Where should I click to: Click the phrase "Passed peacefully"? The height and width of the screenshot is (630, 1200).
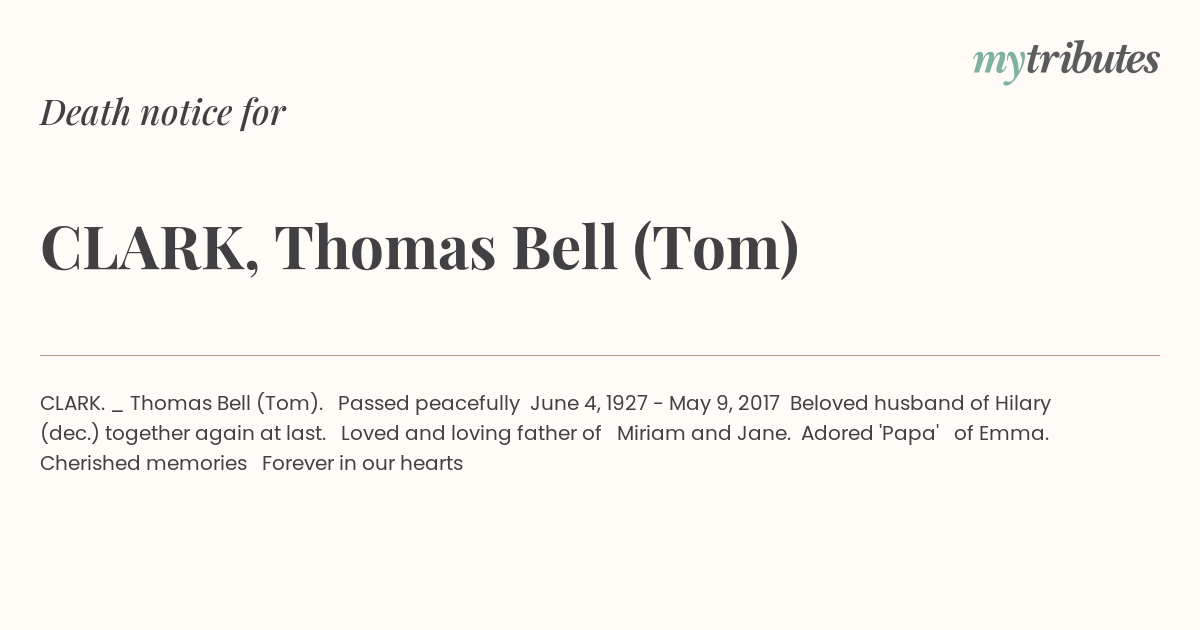coord(429,404)
